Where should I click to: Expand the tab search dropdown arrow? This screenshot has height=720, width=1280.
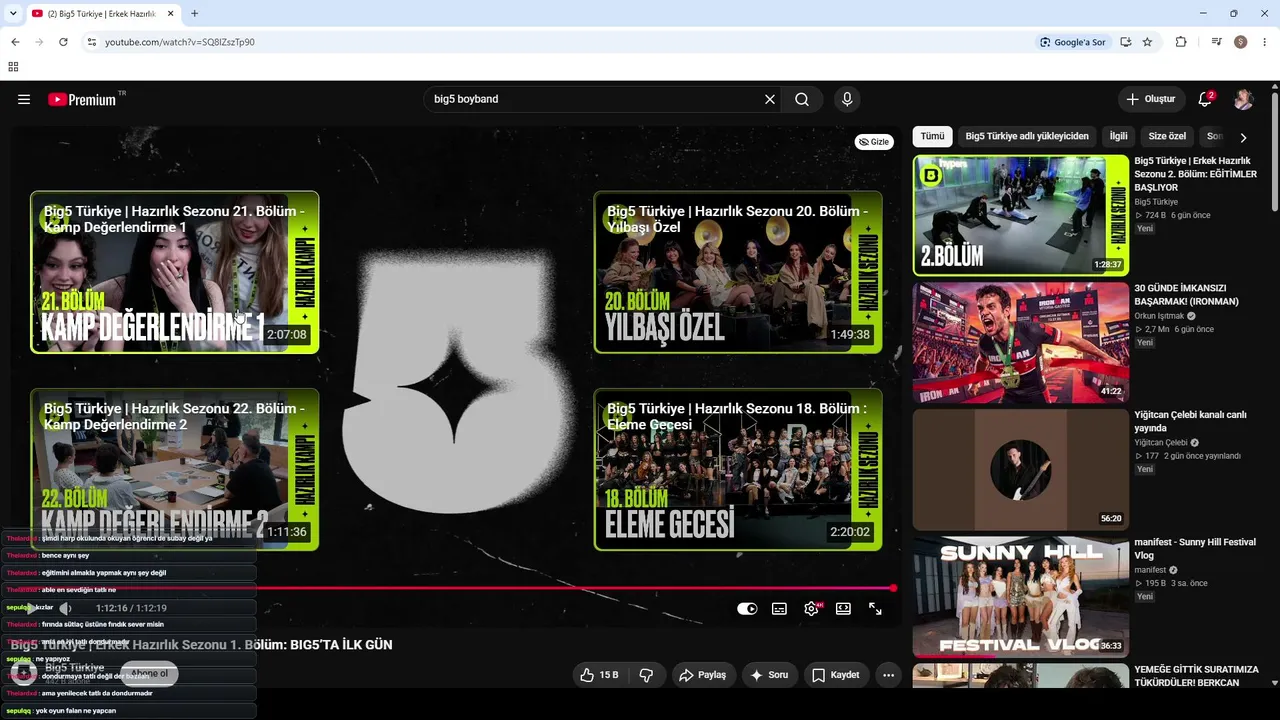(x=13, y=14)
